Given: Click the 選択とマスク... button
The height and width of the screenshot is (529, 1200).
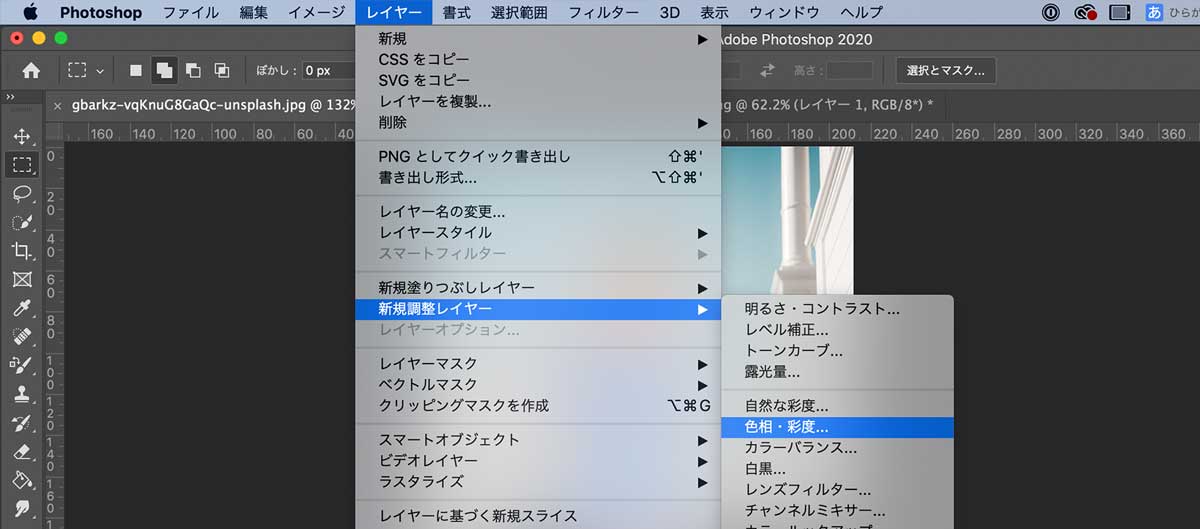Looking at the screenshot, I should tap(947, 70).
